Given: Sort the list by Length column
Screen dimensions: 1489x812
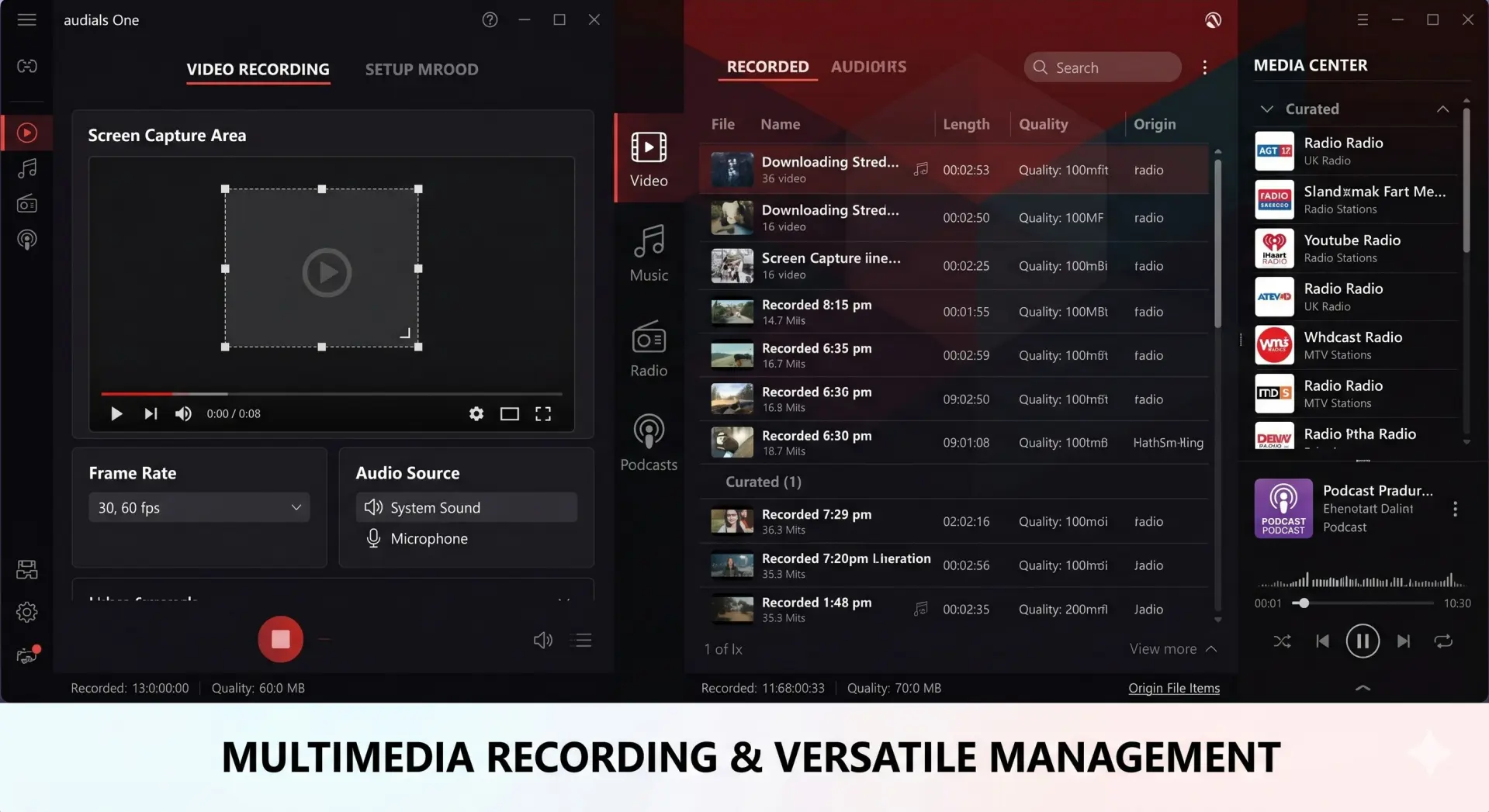Looking at the screenshot, I should click(x=966, y=124).
